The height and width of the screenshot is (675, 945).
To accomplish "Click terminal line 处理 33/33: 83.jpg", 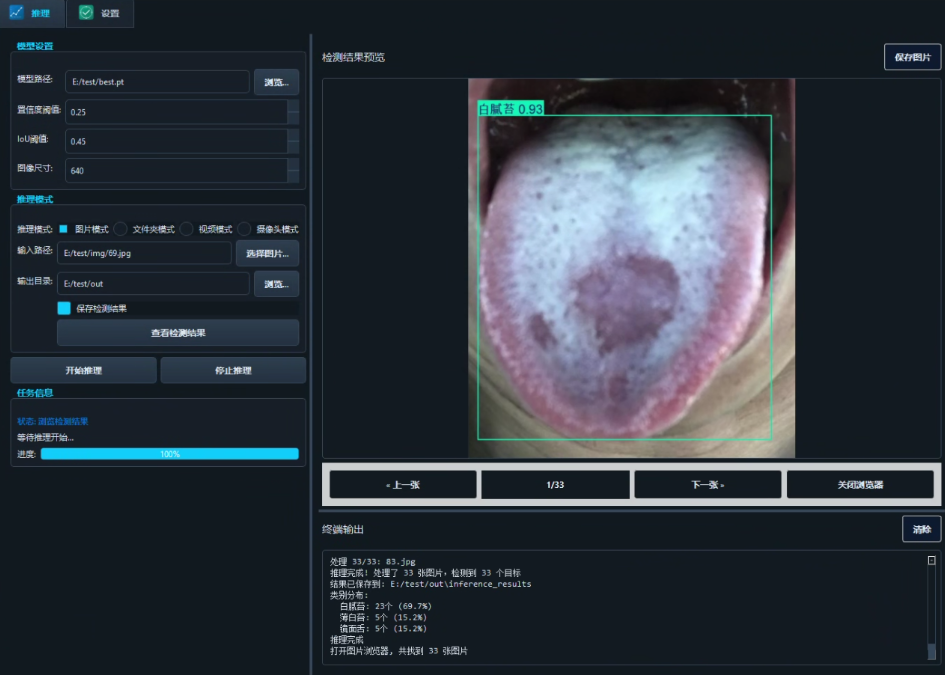I will coord(372,562).
